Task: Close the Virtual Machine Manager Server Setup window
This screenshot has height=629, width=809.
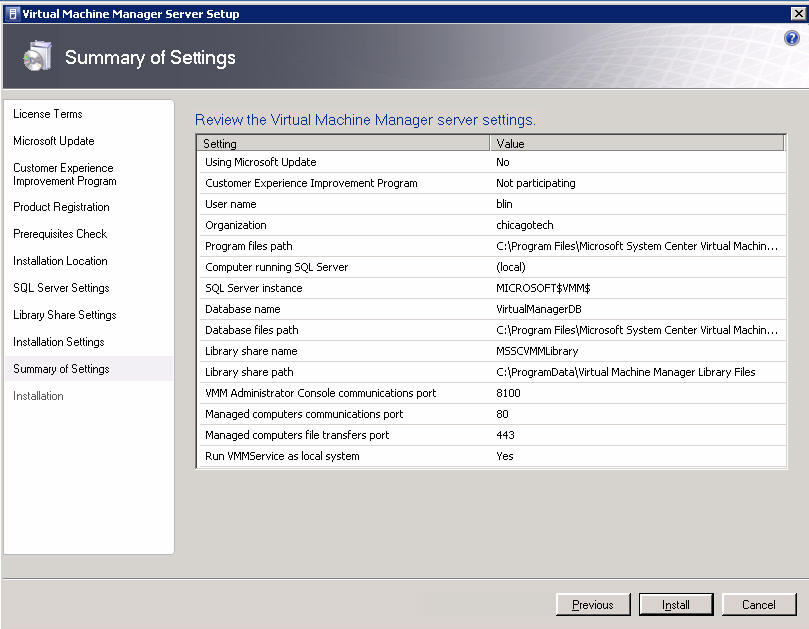Action: (x=798, y=13)
